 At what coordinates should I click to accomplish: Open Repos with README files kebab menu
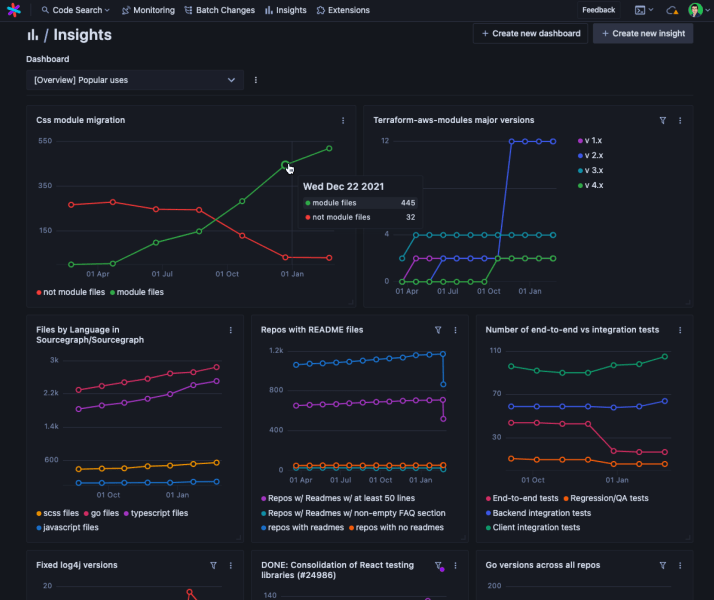pos(455,330)
